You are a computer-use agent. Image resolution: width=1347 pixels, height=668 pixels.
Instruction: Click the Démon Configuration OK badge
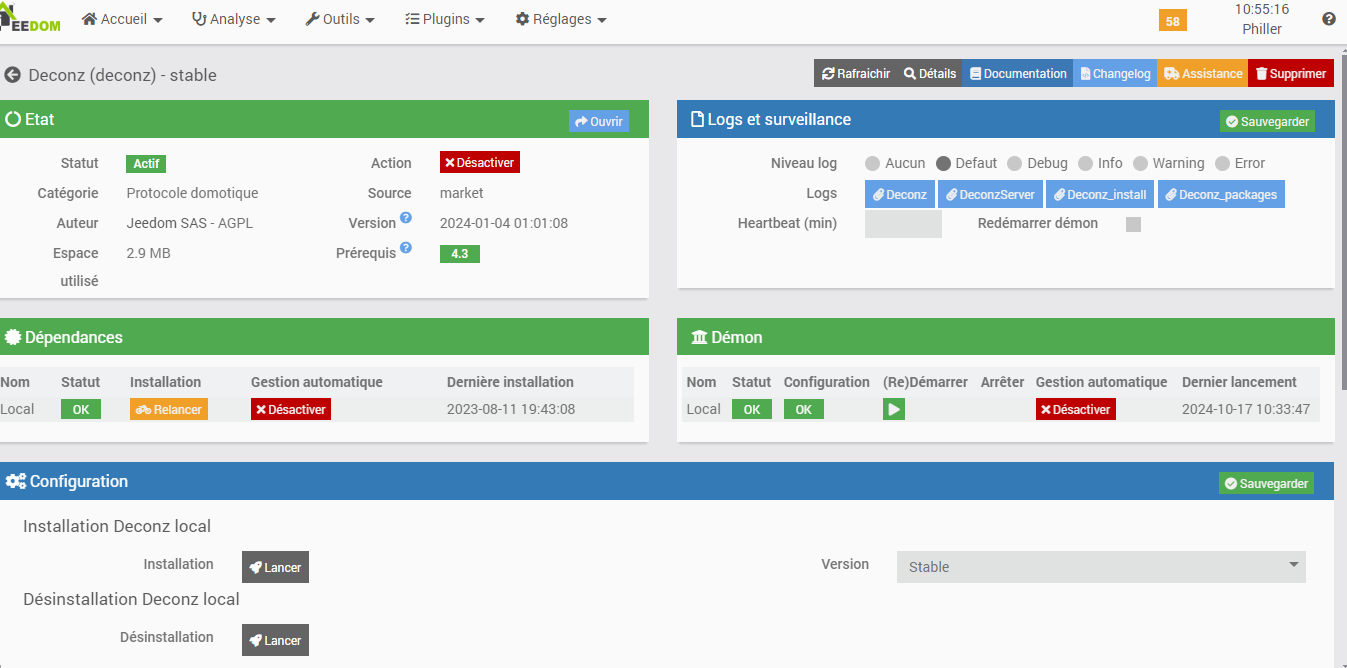tap(804, 409)
